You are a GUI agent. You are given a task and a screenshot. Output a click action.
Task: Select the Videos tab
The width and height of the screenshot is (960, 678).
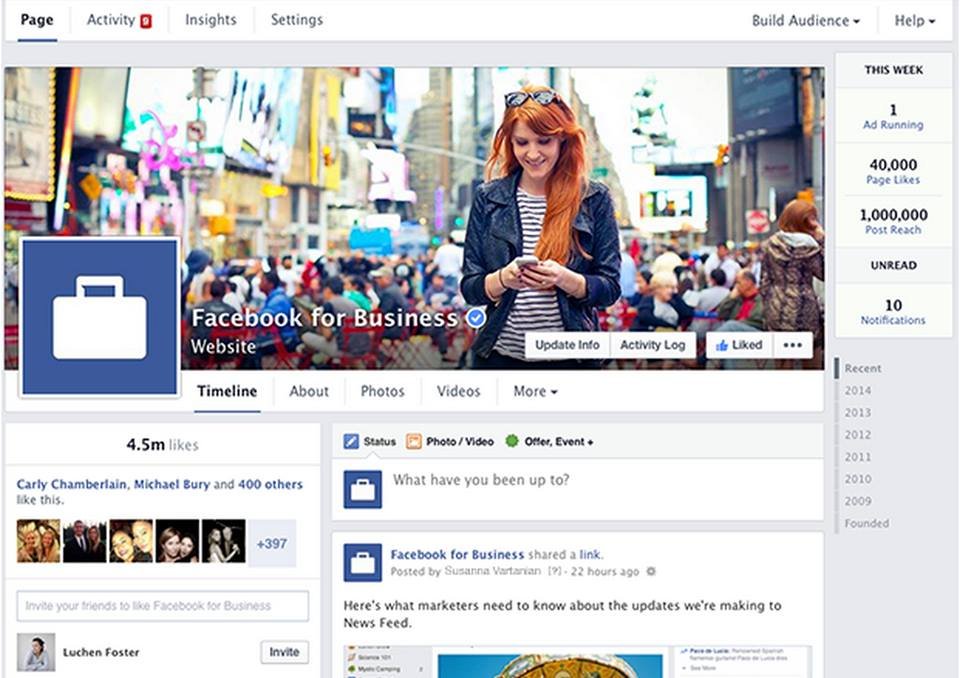(x=459, y=391)
